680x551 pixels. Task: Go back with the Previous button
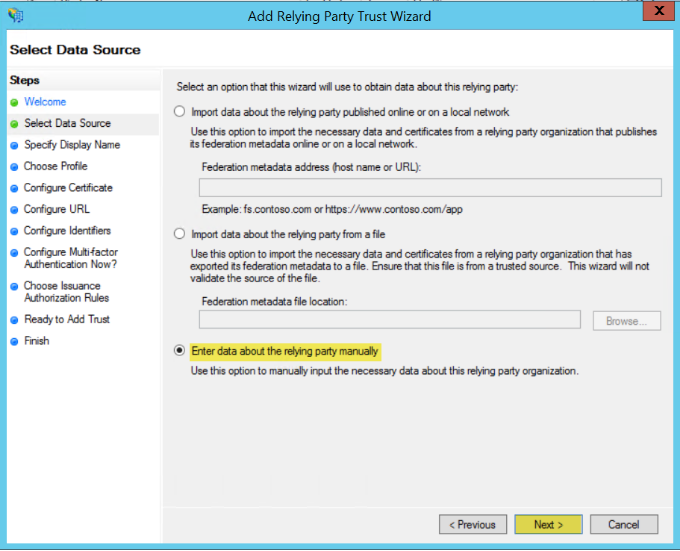472,524
